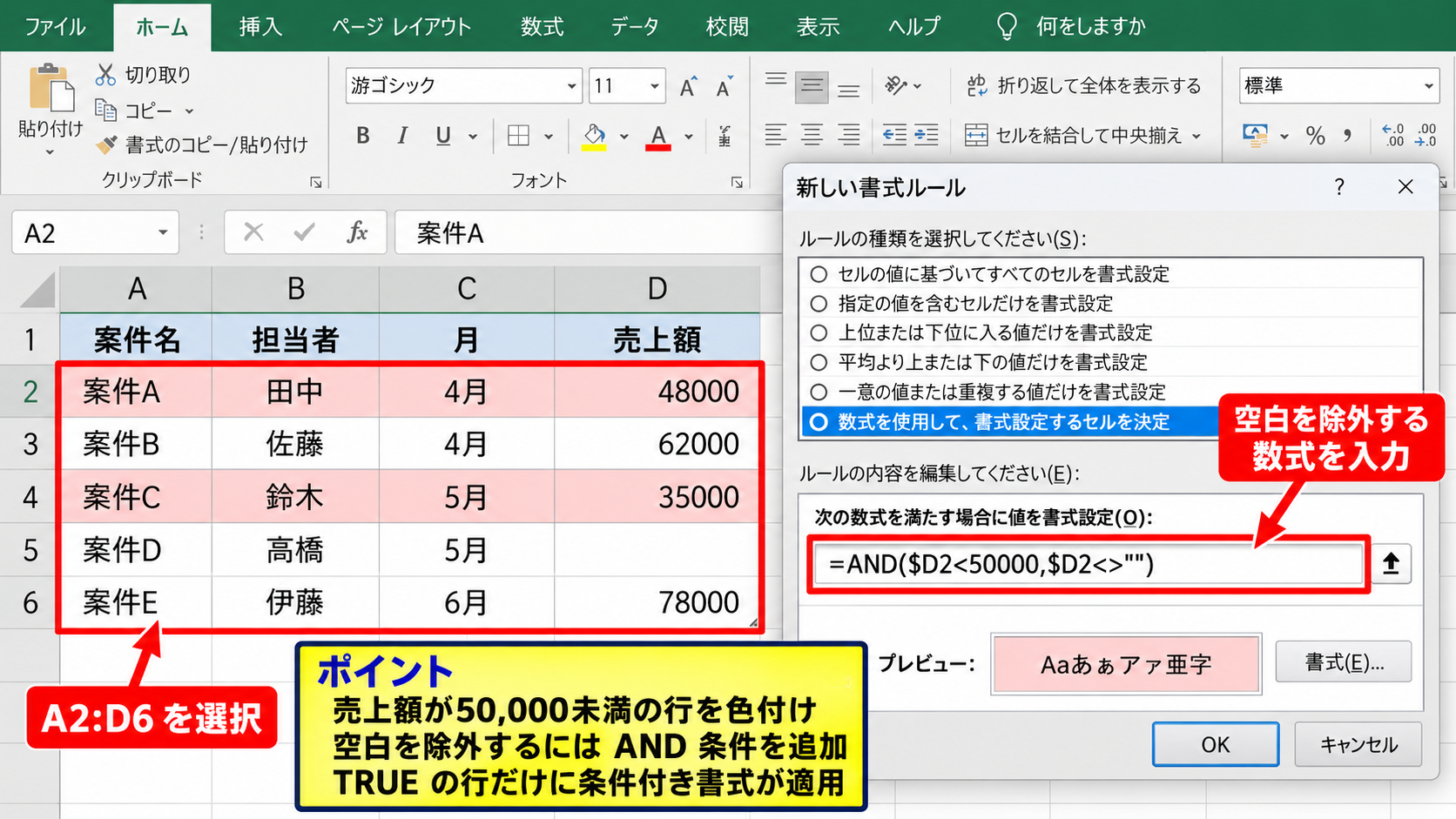Apply Underline formatting
The width and height of the screenshot is (1456, 819).
[x=443, y=136]
